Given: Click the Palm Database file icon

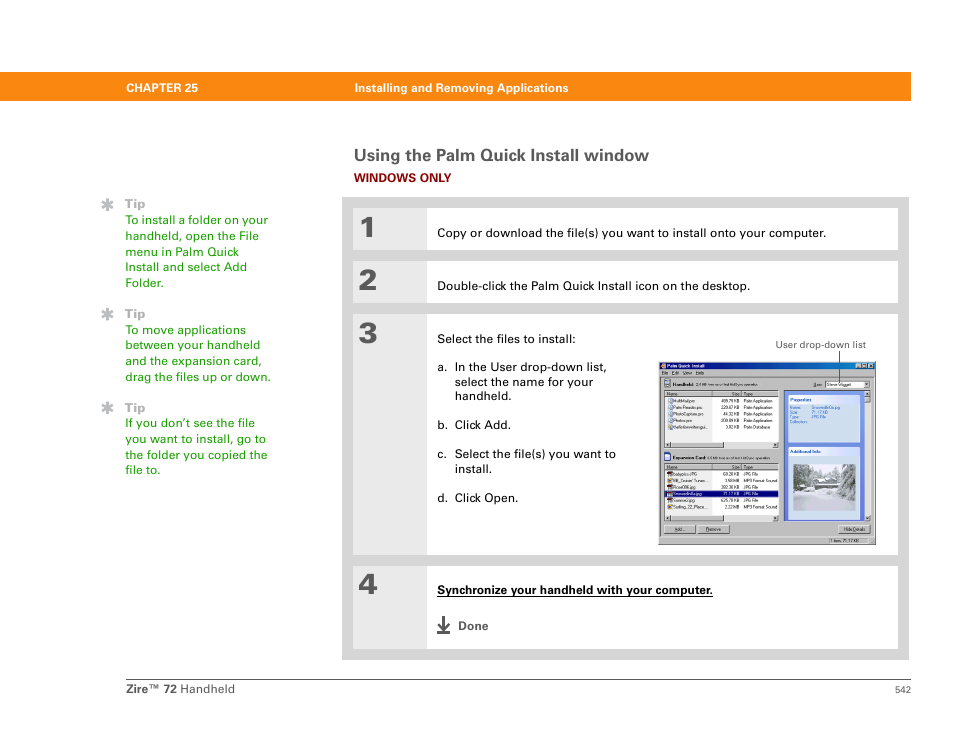Looking at the screenshot, I should click(671, 427).
